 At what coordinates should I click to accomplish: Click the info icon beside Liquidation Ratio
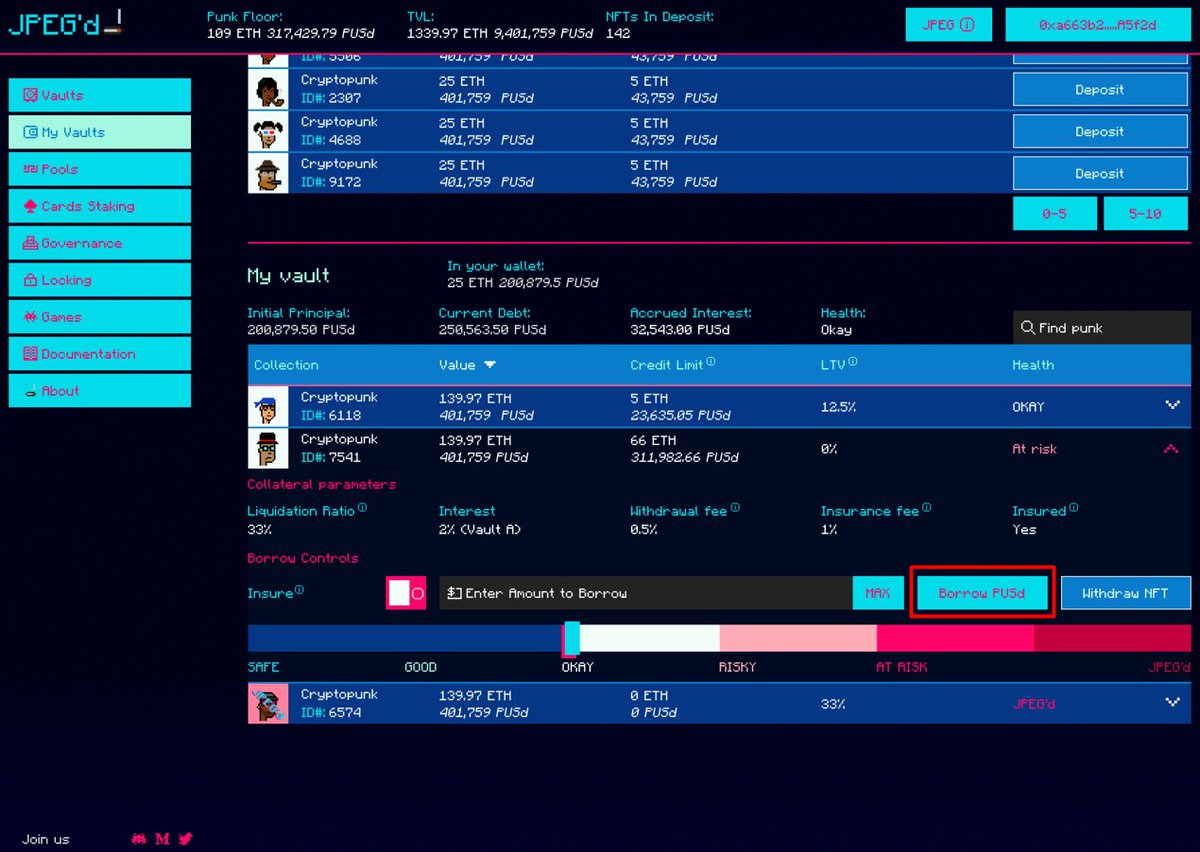362,508
